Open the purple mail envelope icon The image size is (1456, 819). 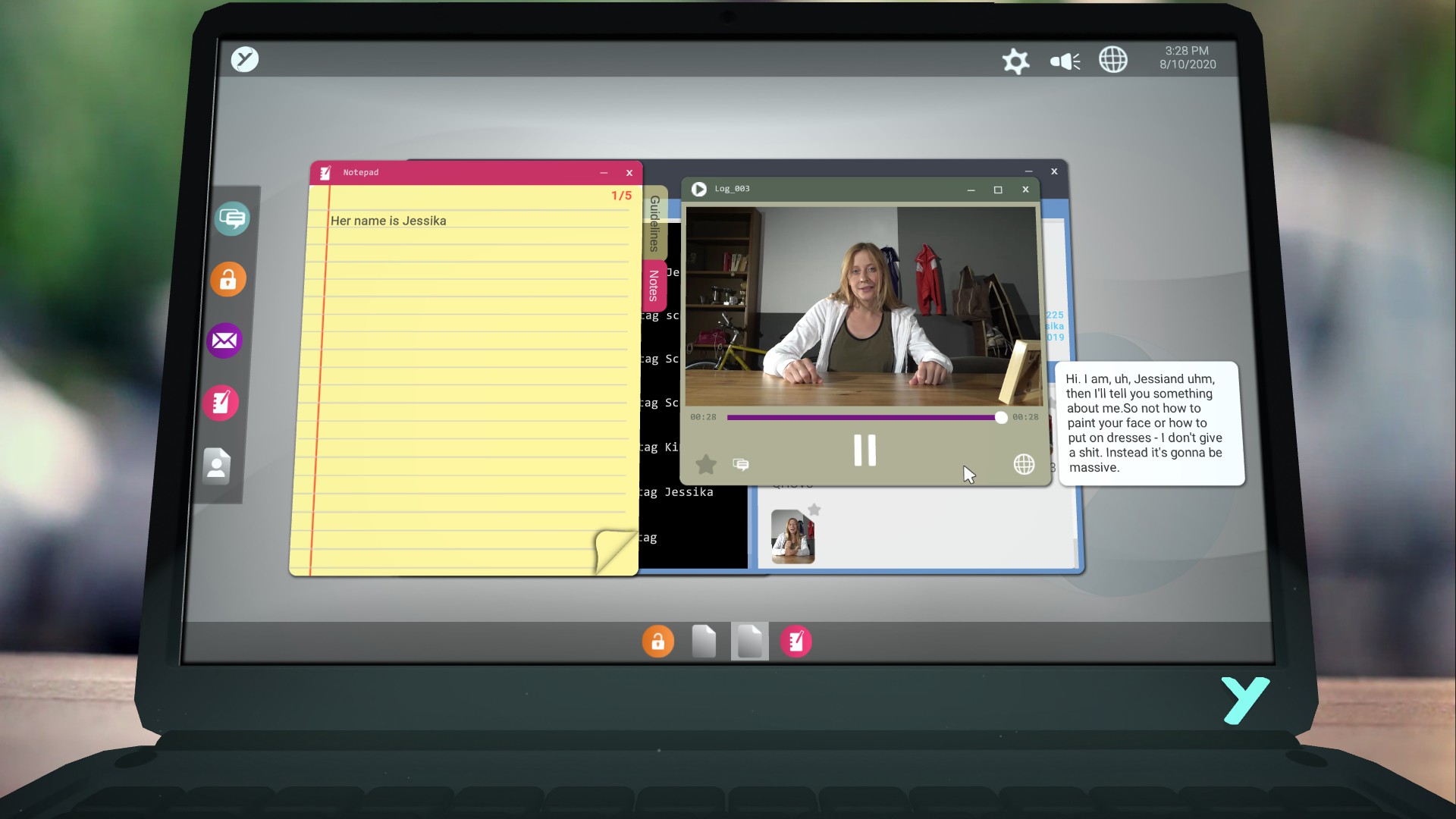(224, 340)
